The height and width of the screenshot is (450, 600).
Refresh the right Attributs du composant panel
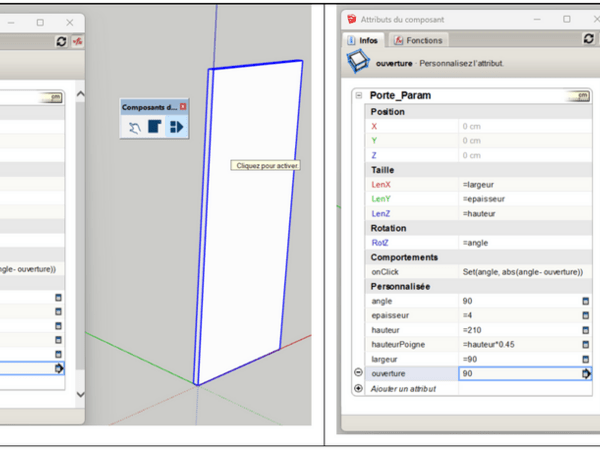point(589,40)
